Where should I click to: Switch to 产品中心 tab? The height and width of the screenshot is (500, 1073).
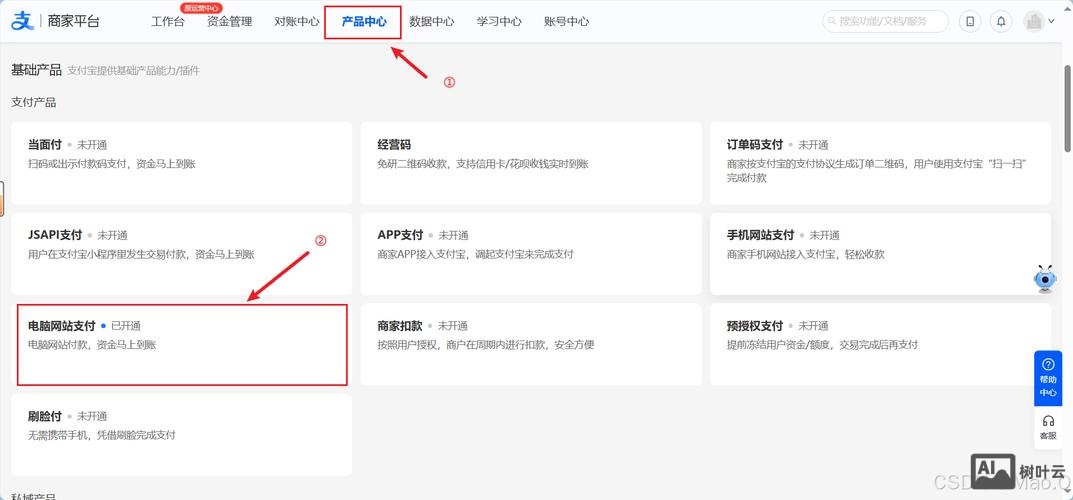(x=364, y=21)
